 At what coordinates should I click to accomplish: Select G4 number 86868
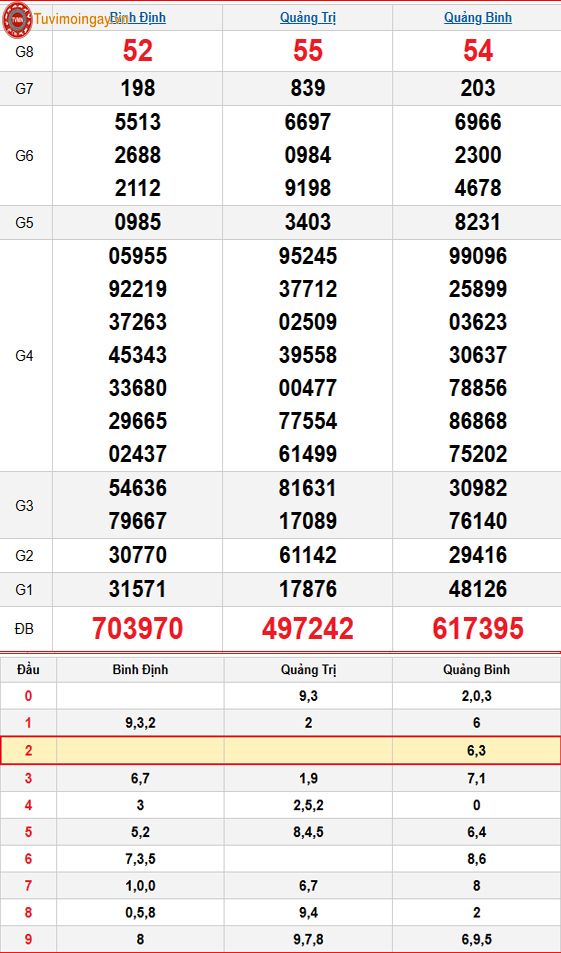[x=478, y=421]
